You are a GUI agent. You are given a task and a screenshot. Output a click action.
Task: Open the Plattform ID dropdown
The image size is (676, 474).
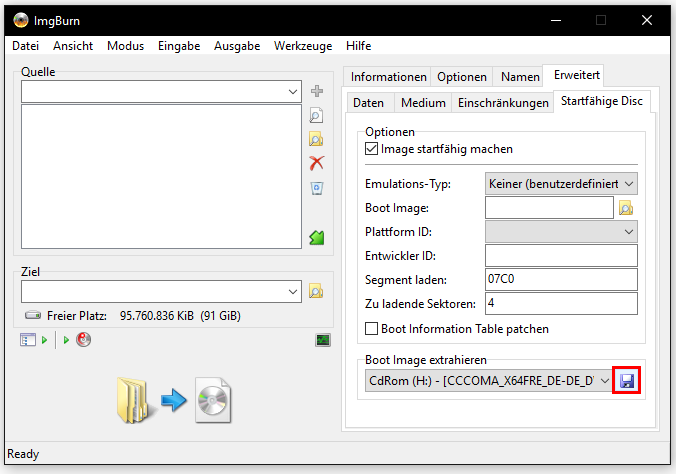[x=629, y=232]
